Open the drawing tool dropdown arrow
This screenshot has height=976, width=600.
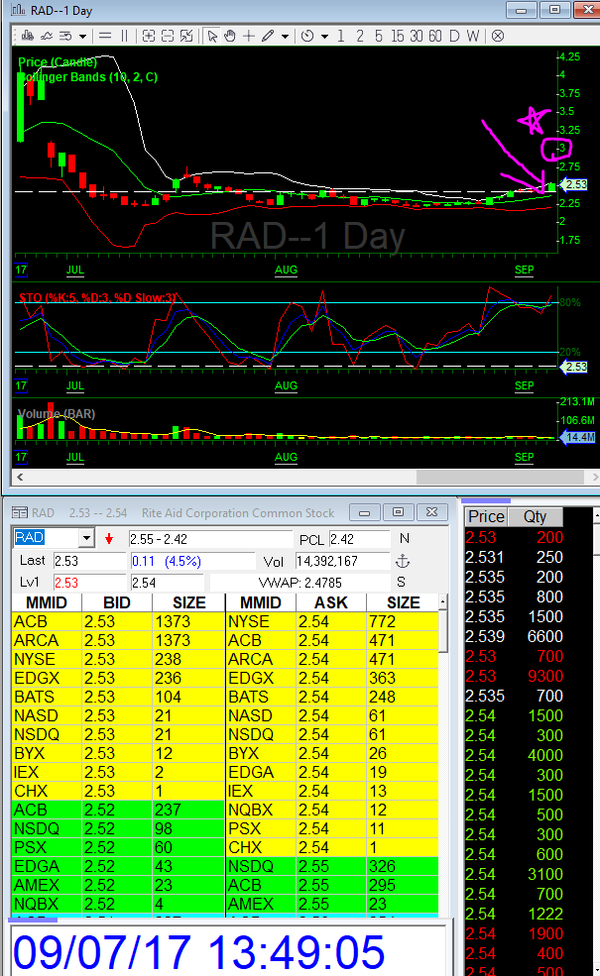pos(285,36)
